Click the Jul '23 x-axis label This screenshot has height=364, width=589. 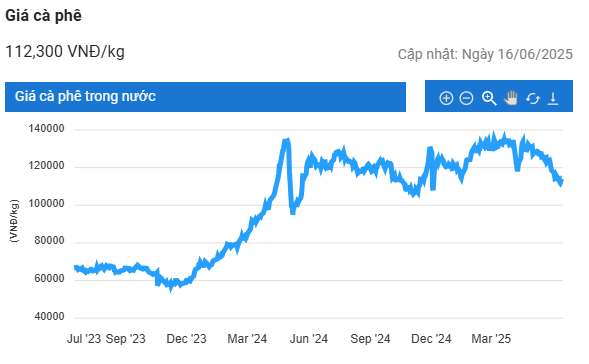point(84,339)
